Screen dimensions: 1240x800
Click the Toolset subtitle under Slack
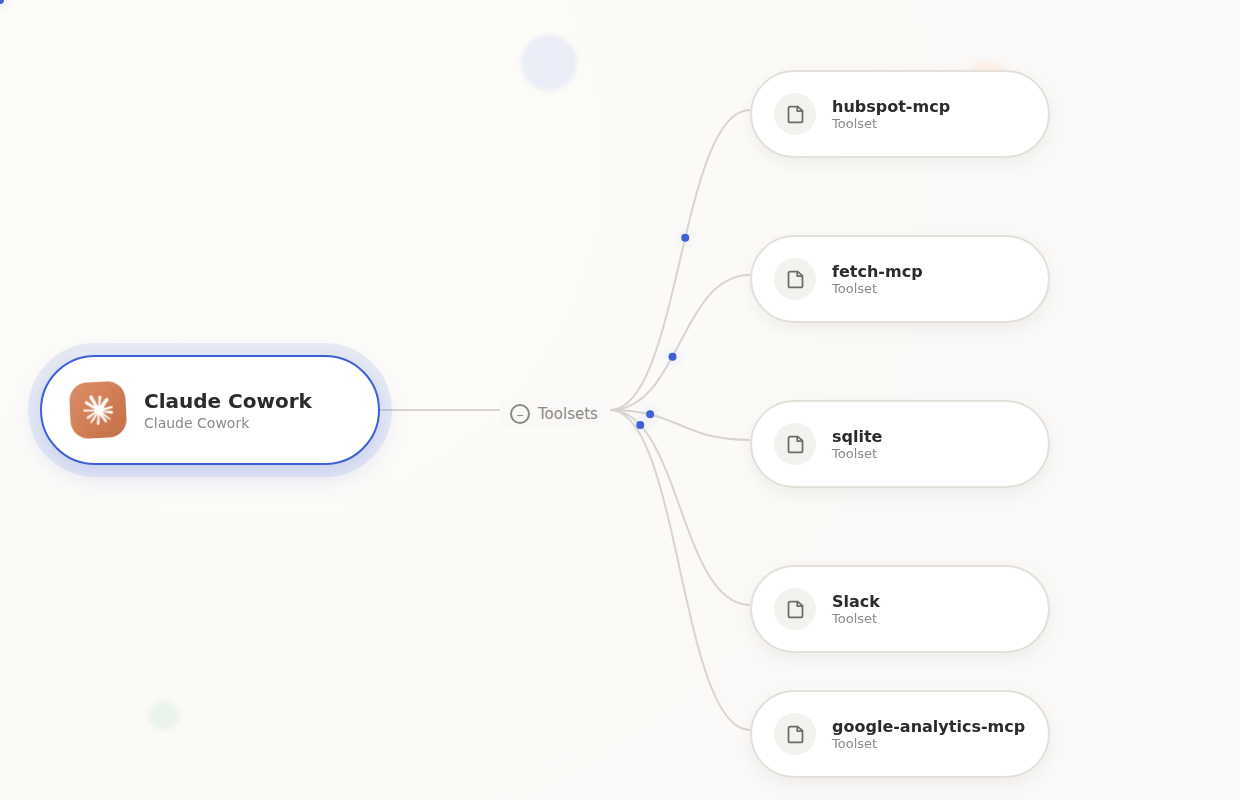[x=854, y=619]
